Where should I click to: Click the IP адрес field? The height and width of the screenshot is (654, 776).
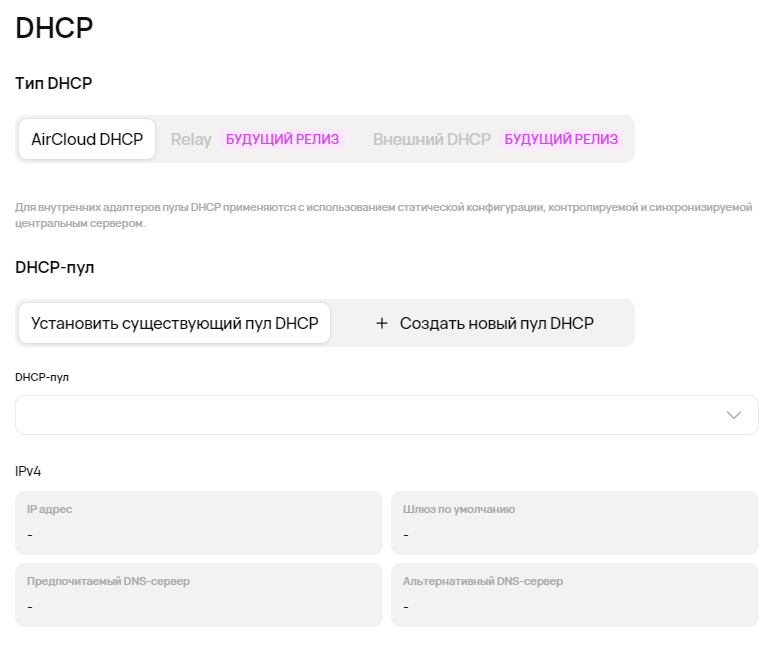pyautogui.click(x=199, y=523)
